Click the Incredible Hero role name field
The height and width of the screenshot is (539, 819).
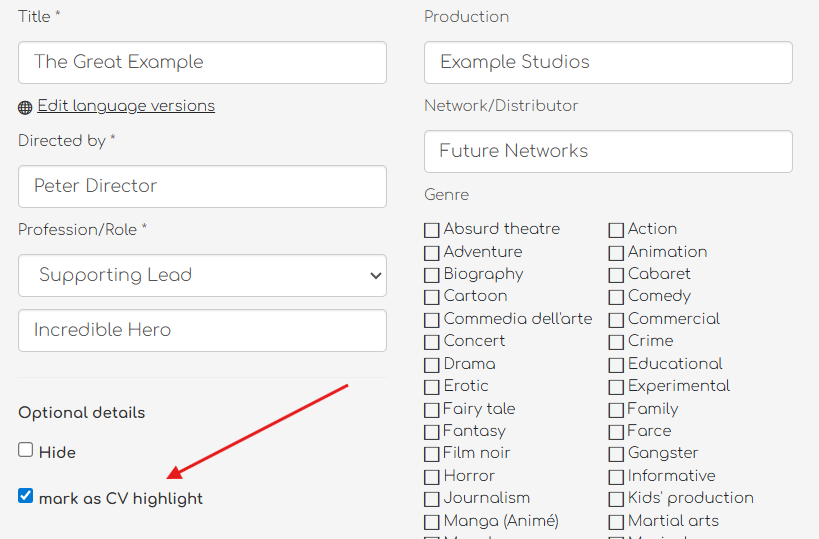tap(202, 330)
